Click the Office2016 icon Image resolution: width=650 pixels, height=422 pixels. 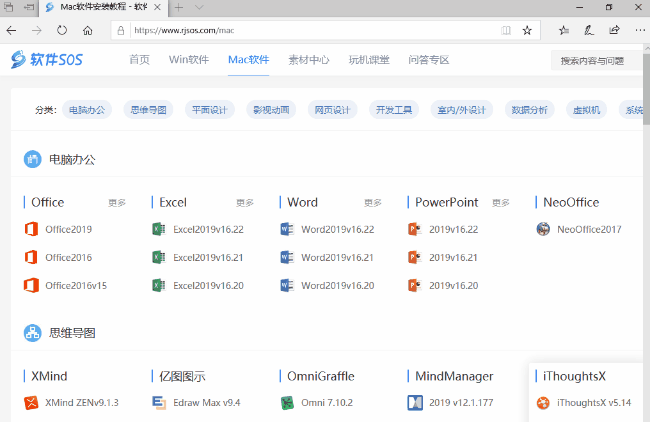[x=31, y=257]
